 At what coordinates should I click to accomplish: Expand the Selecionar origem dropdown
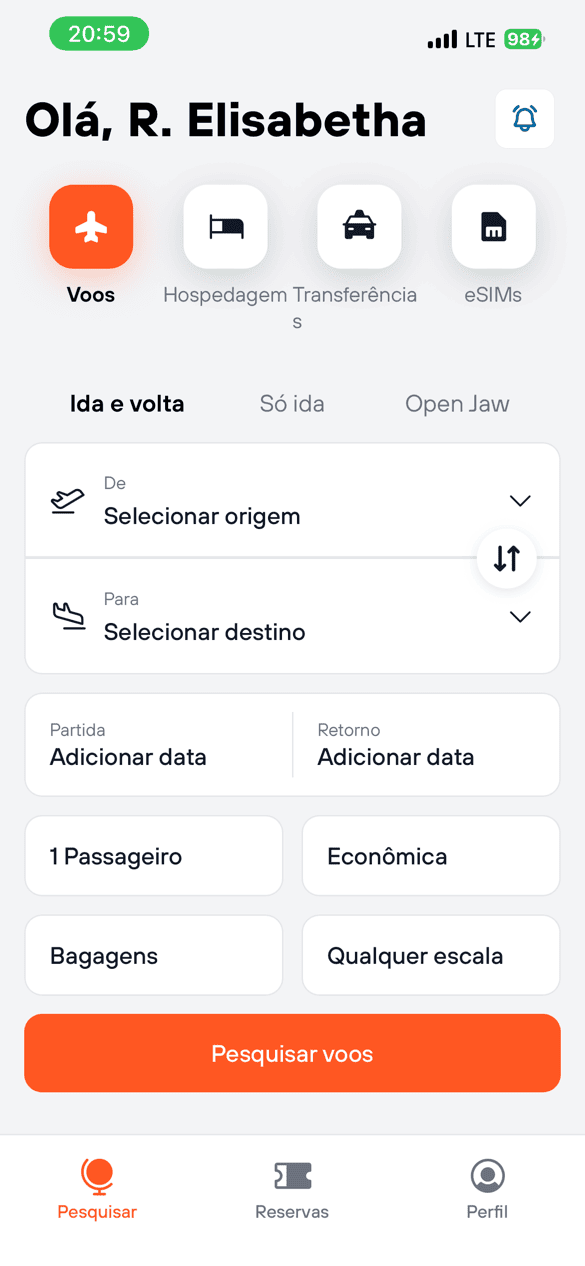[x=519, y=500]
